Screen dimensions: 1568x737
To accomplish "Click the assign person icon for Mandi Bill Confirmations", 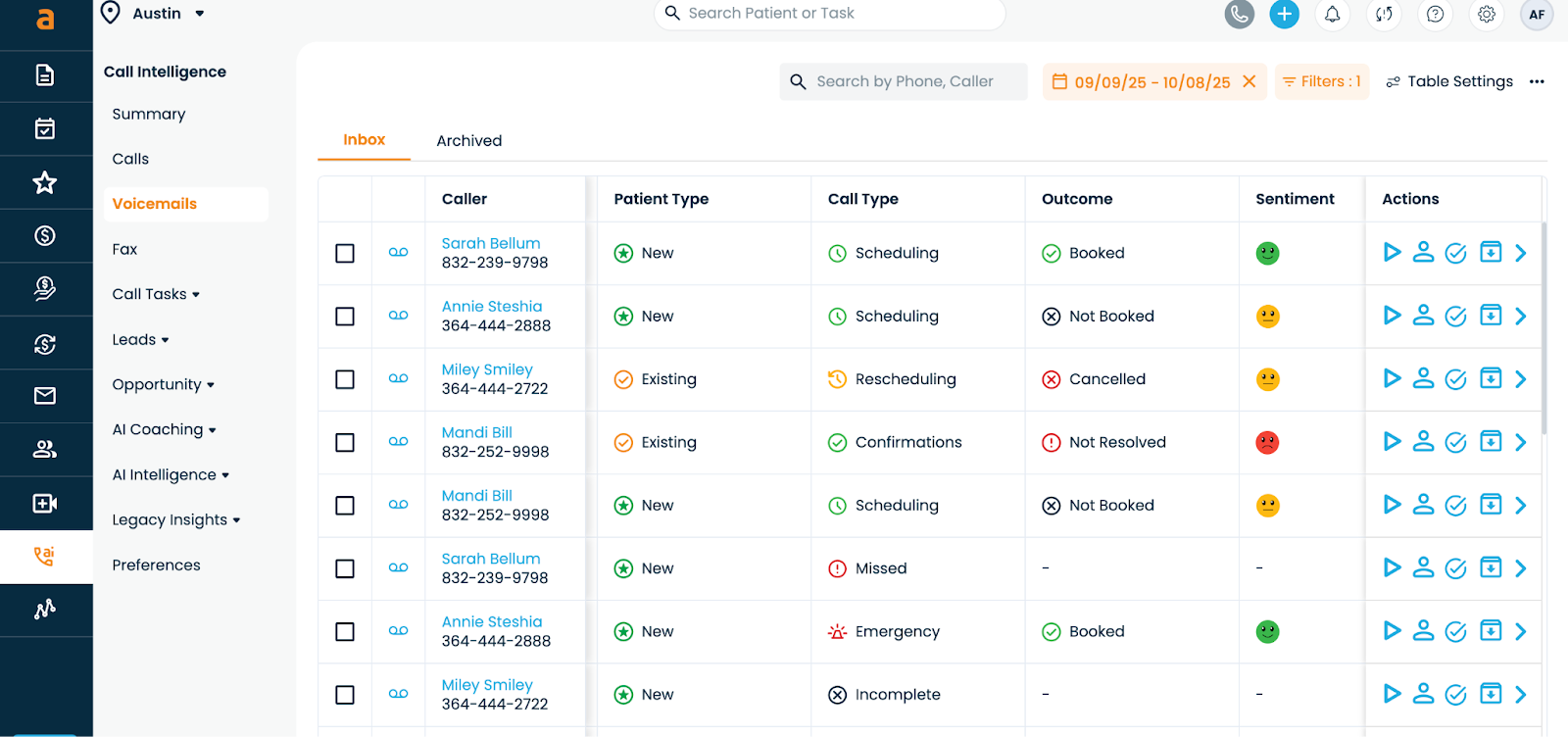I will pyautogui.click(x=1423, y=442).
